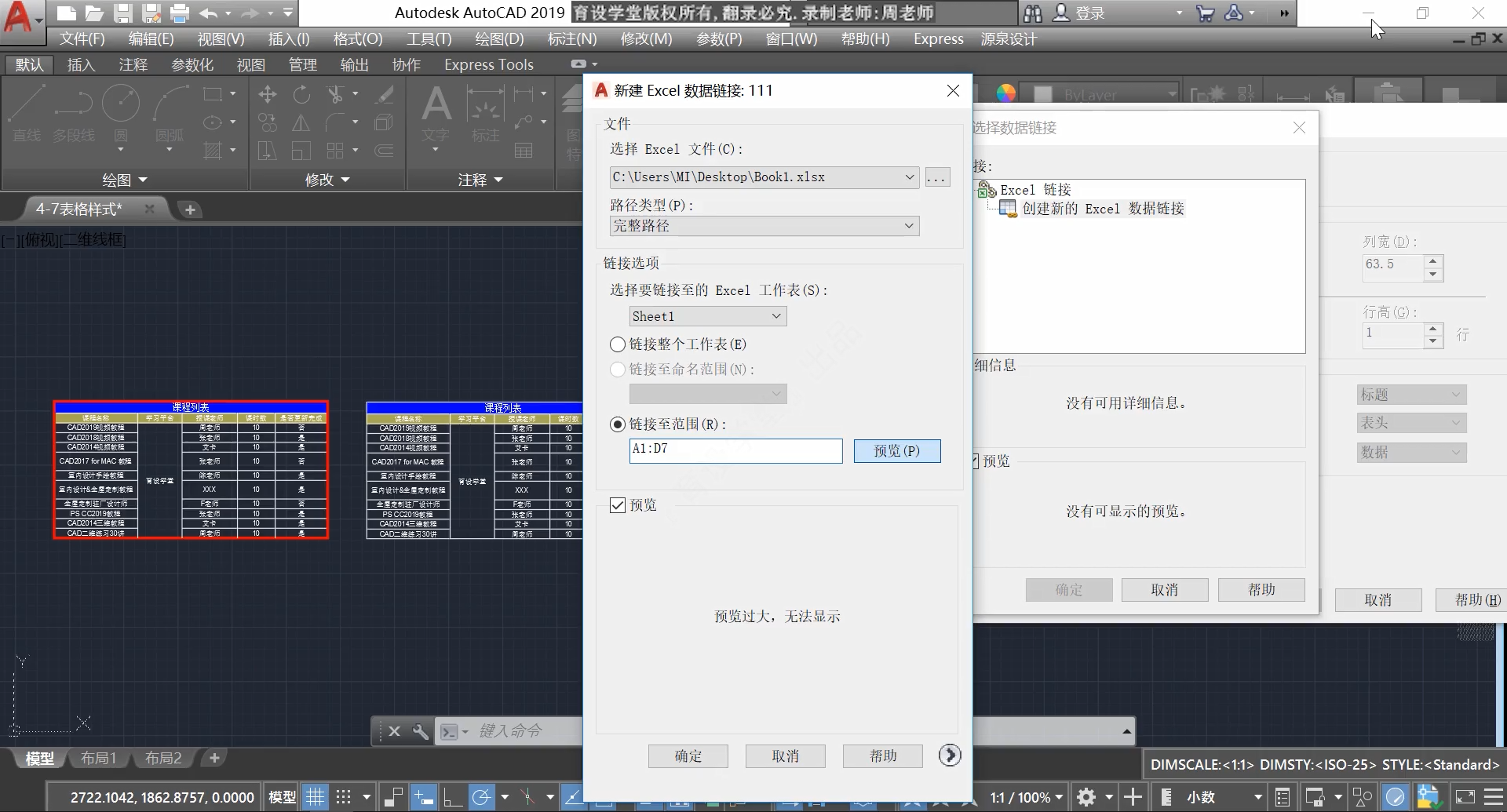1507x812 pixels.
Task: Click the search binoculars icon in title bar
Action: [x=1033, y=13]
